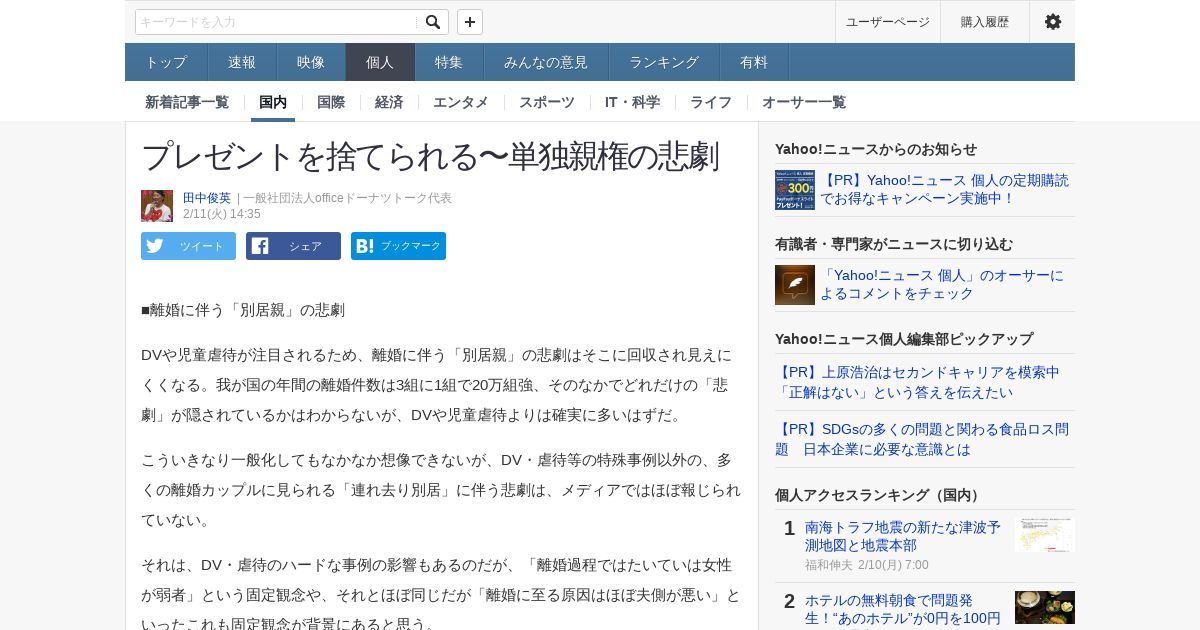Click the Hatena ブックマーク button
Image resolution: width=1200 pixels, height=630 pixels.
[398, 246]
